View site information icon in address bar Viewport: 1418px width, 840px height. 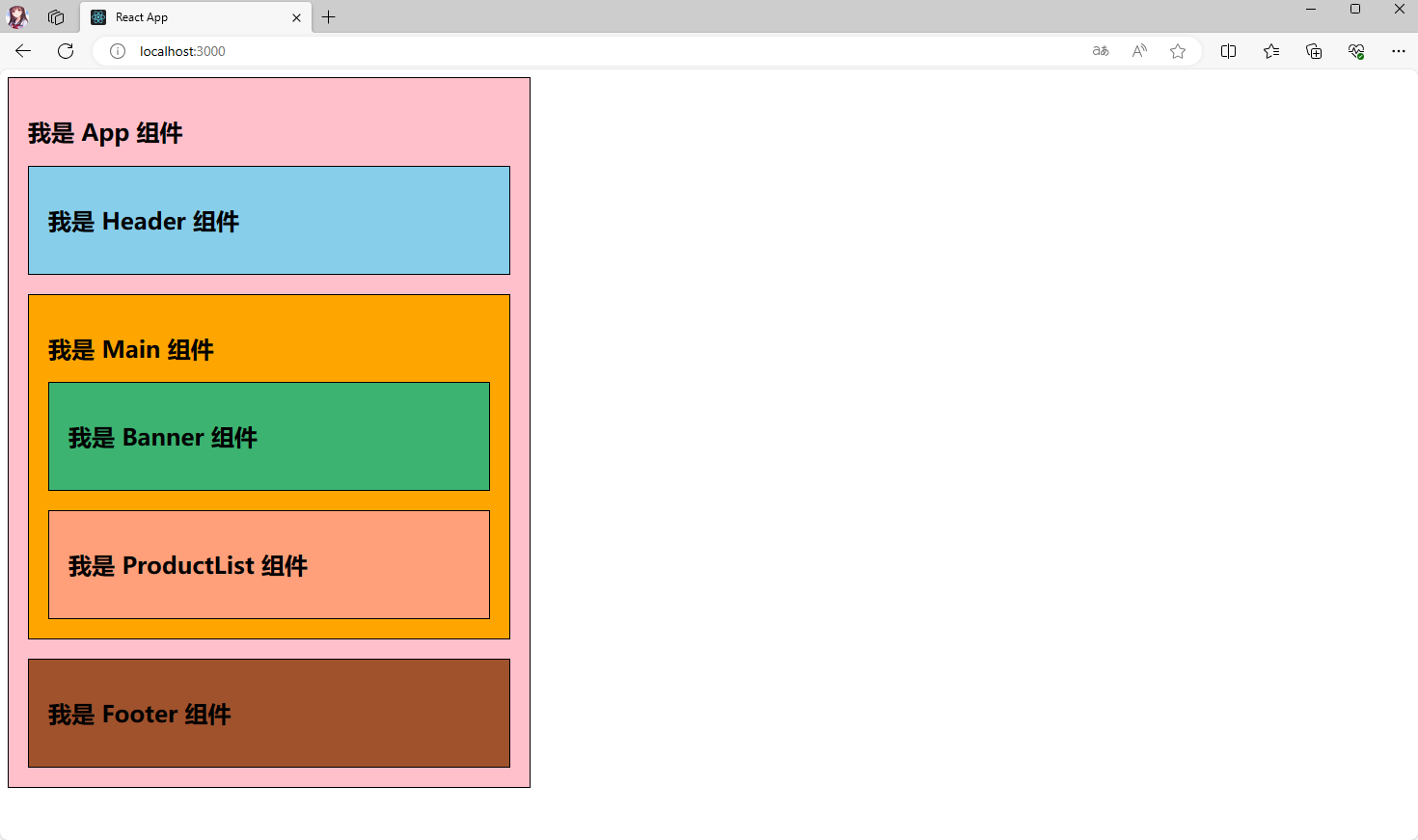pyautogui.click(x=118, y=51)
